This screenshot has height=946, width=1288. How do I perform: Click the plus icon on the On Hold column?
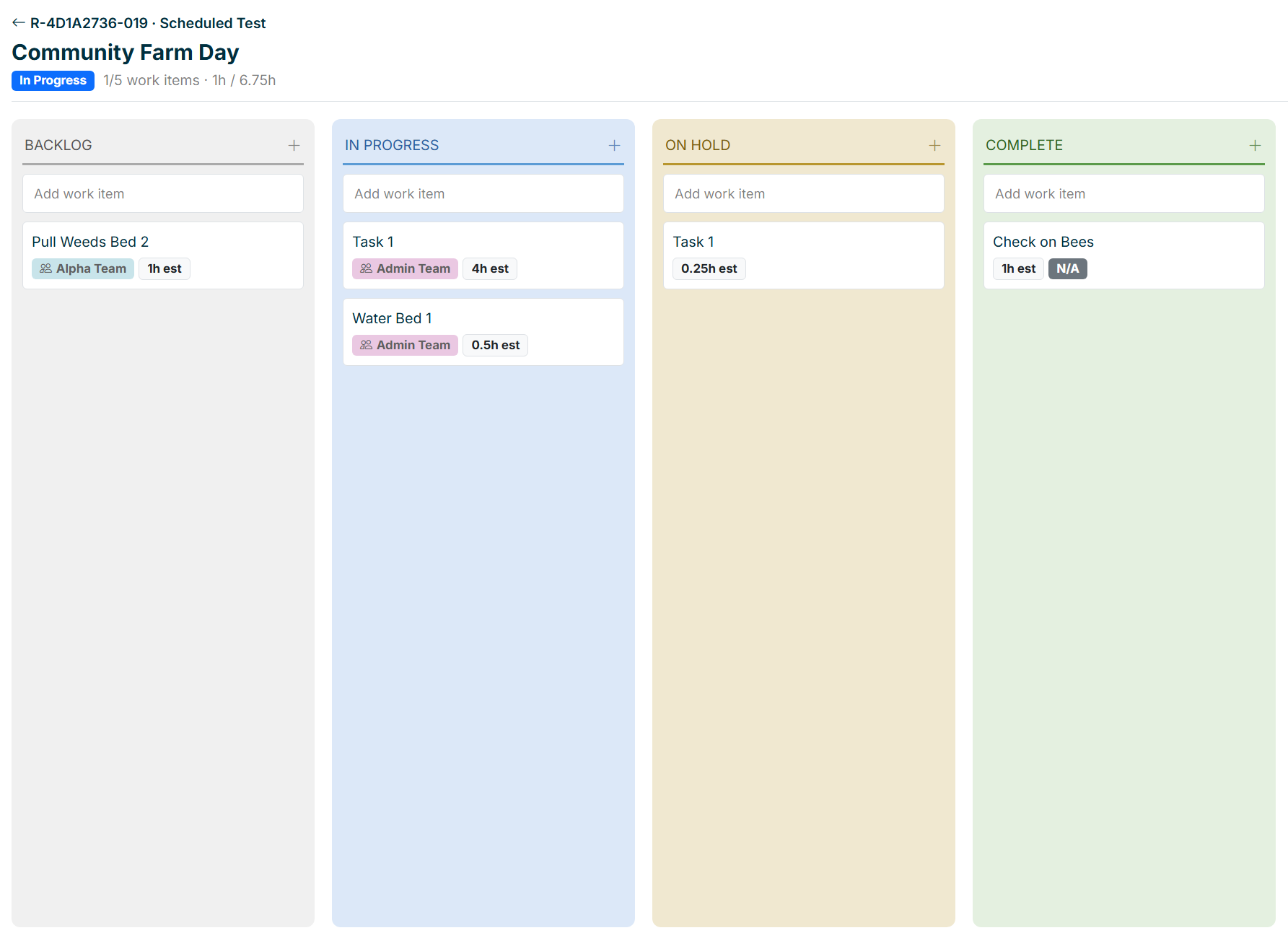(935, 145)
